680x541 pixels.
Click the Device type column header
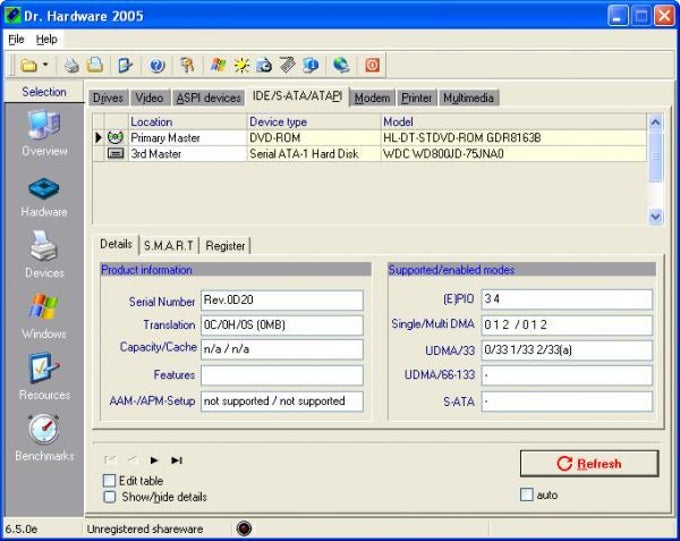314,122
